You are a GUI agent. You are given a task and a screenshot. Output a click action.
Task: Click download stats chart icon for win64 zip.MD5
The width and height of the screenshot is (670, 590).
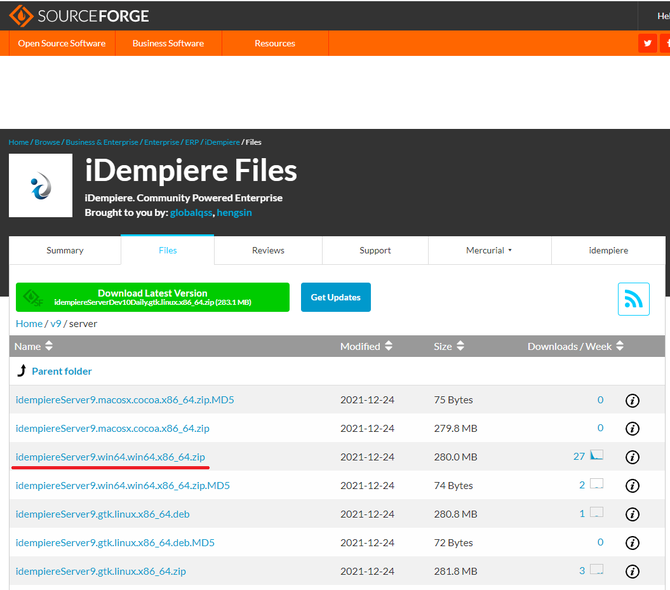click(597, 484)
